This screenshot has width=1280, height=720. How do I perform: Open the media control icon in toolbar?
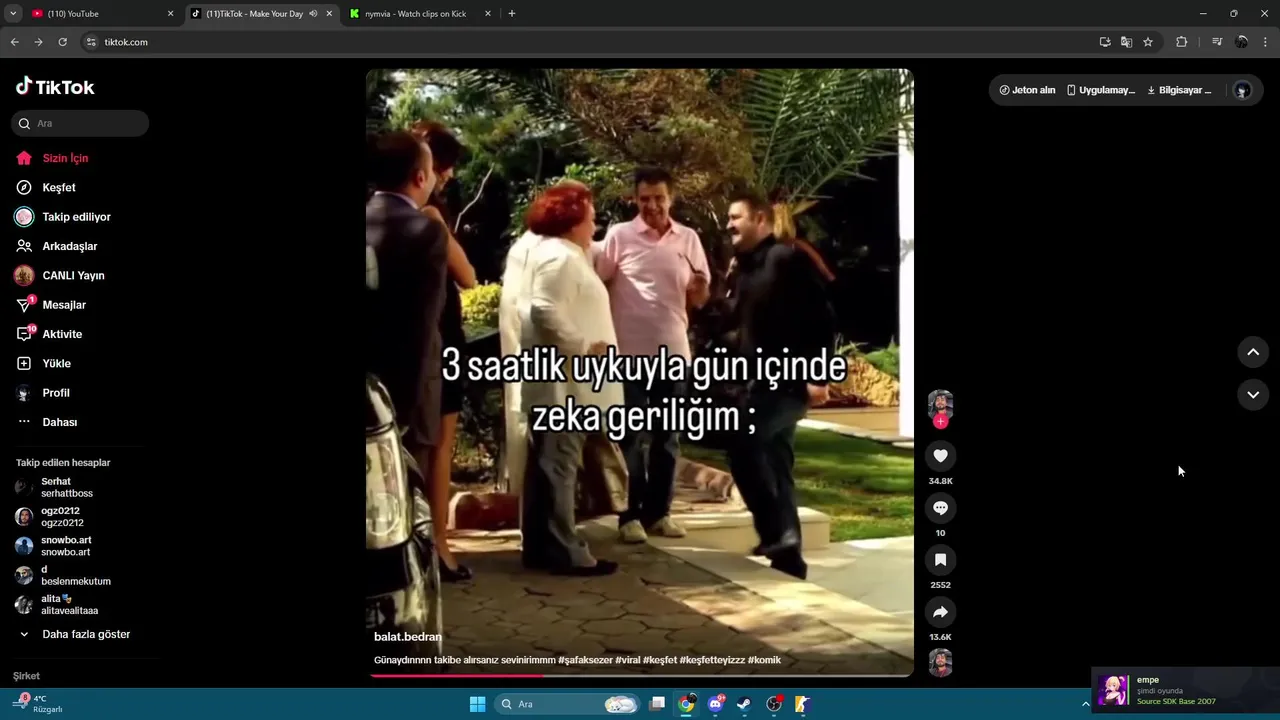point(1217,42)
